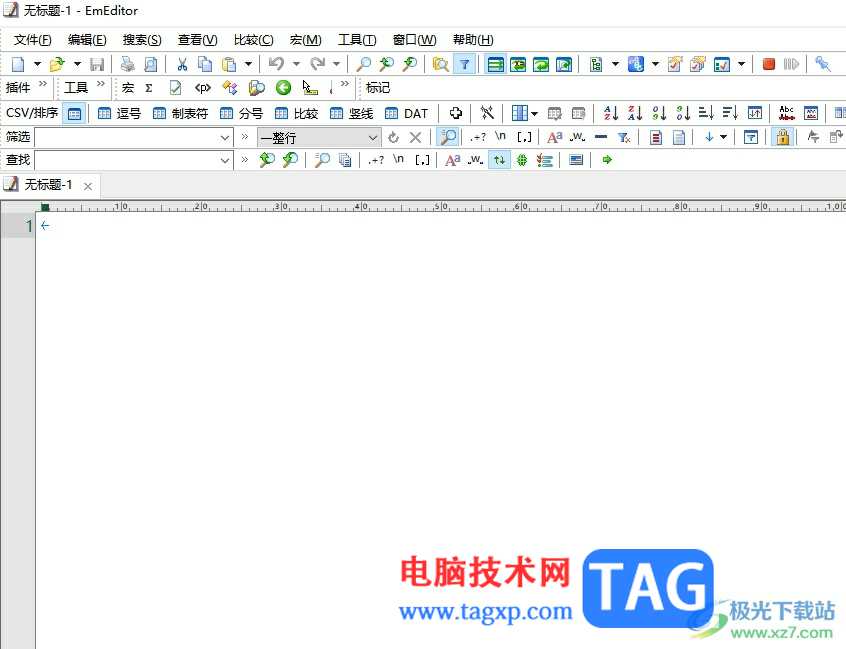Click the 比较 button in CSV toolbar
The image size is (846, 649).
pos(296,113)
